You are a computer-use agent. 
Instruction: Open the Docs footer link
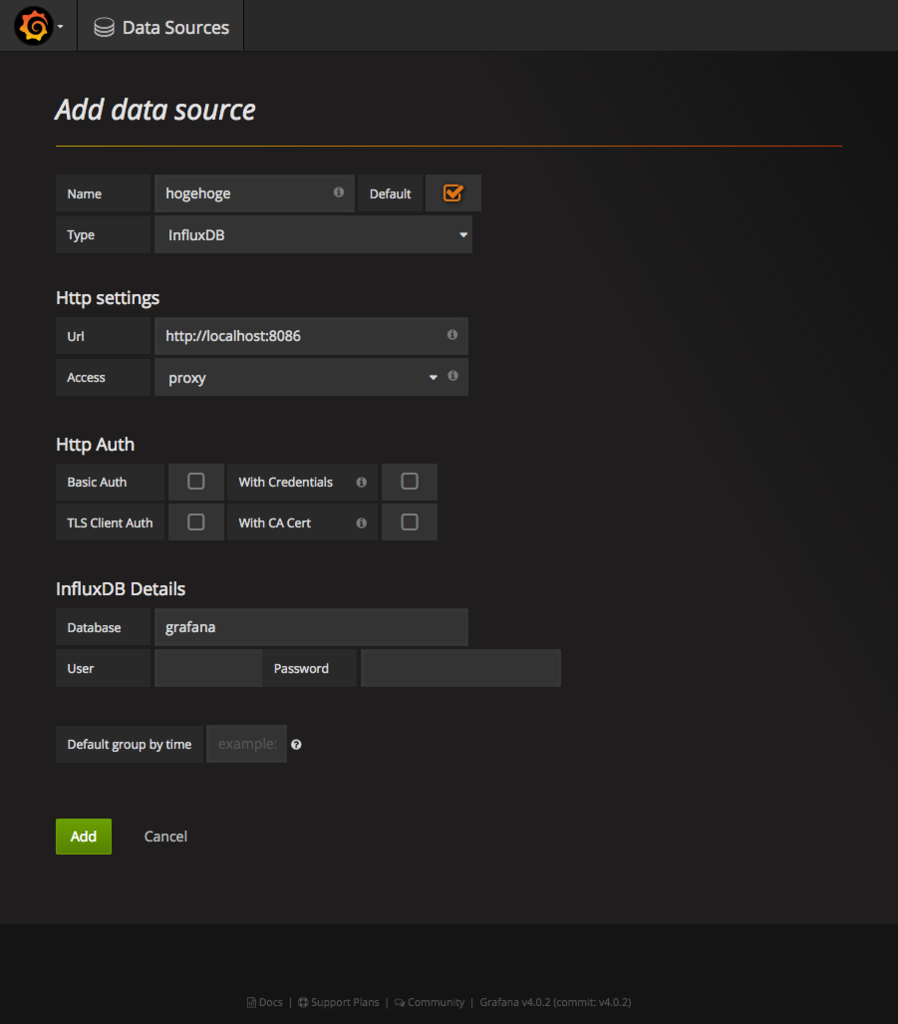265,1002
